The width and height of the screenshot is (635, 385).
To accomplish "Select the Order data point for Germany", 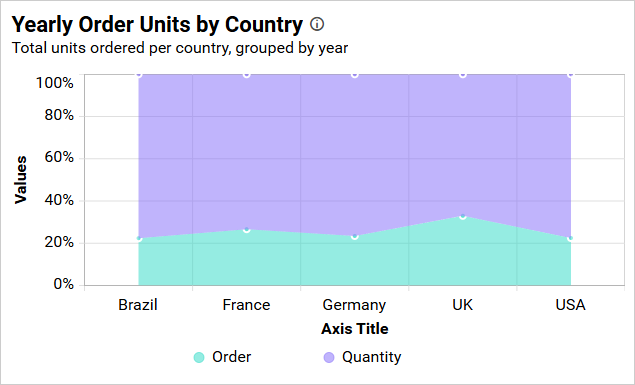I will (x=355, y=236).
